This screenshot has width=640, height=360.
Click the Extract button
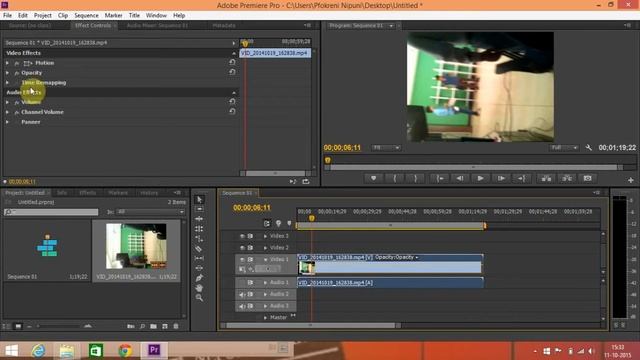click(567, 178)
